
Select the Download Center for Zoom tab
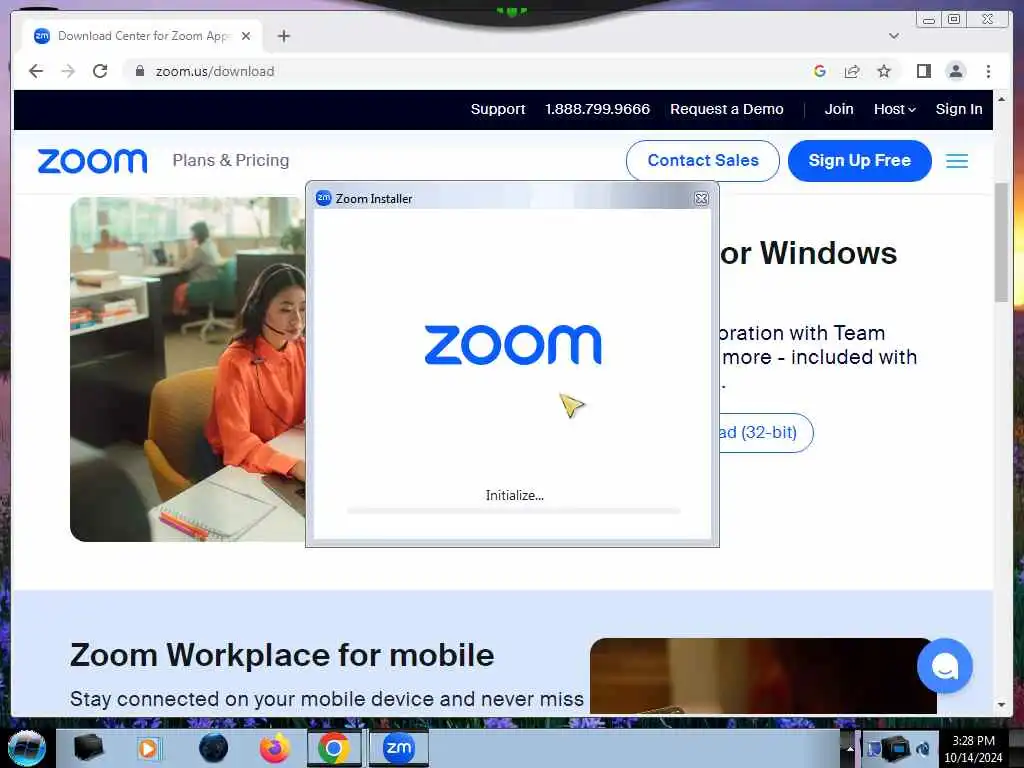pos(142,36)
